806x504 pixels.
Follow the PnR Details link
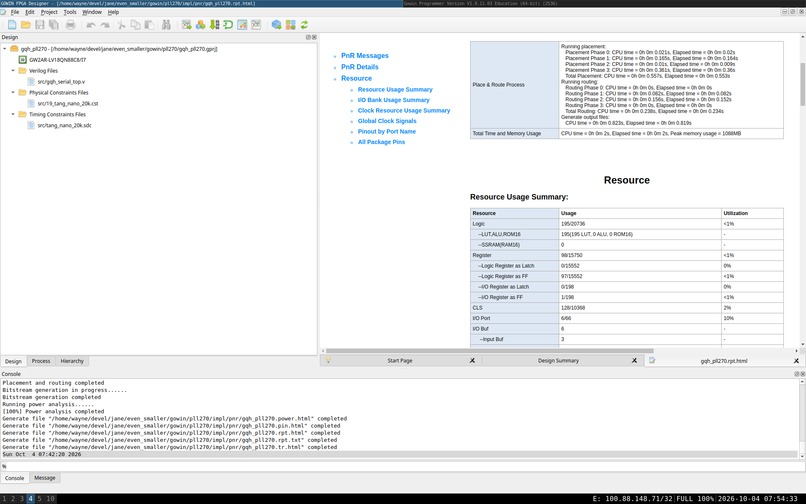359,67
